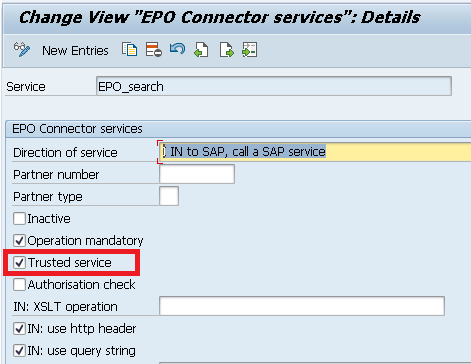Viewport: 471px width, 364px height.
Task: Click the Copy As icon
Action: point(129,50)
